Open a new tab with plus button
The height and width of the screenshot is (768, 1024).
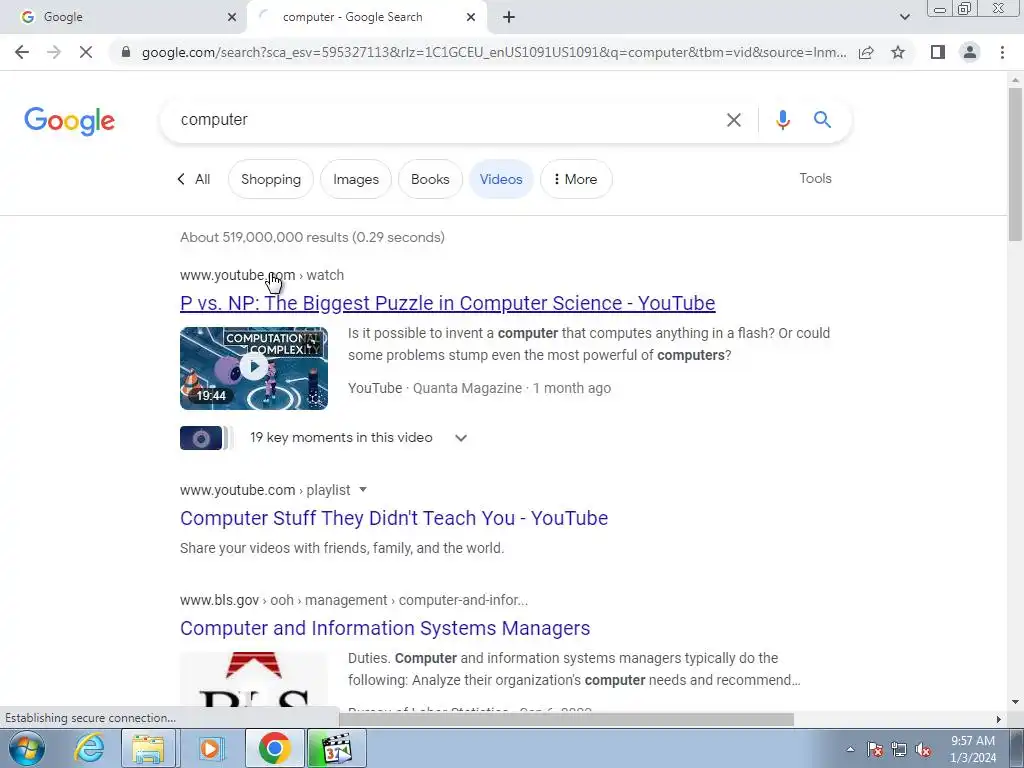coord(509,18)
